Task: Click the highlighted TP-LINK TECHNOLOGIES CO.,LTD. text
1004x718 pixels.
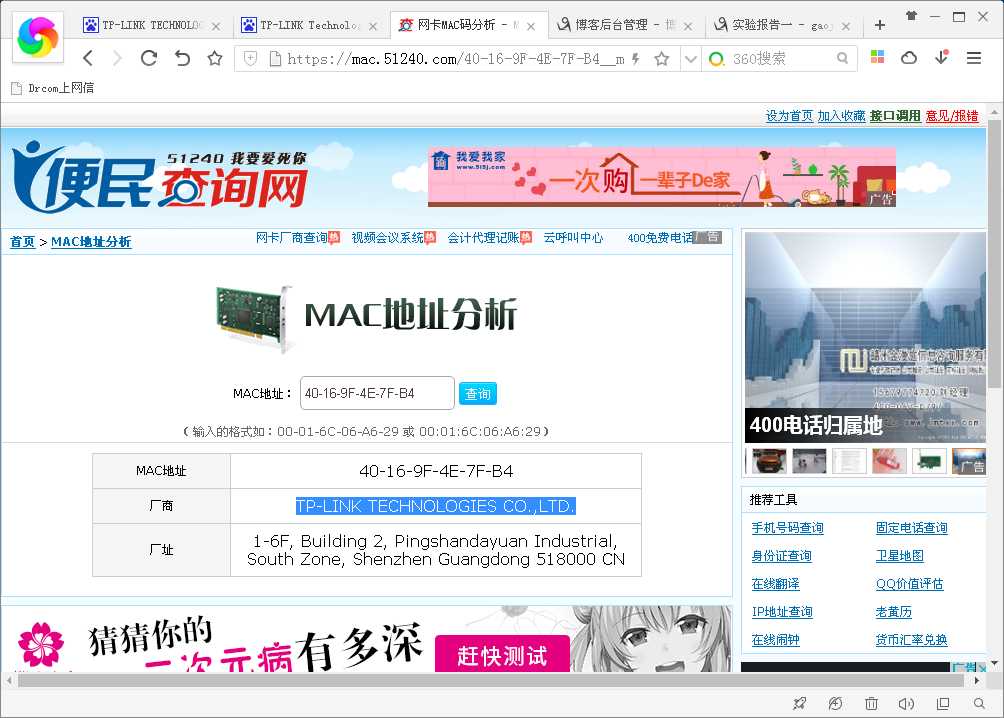Action: tap(435, 506)
